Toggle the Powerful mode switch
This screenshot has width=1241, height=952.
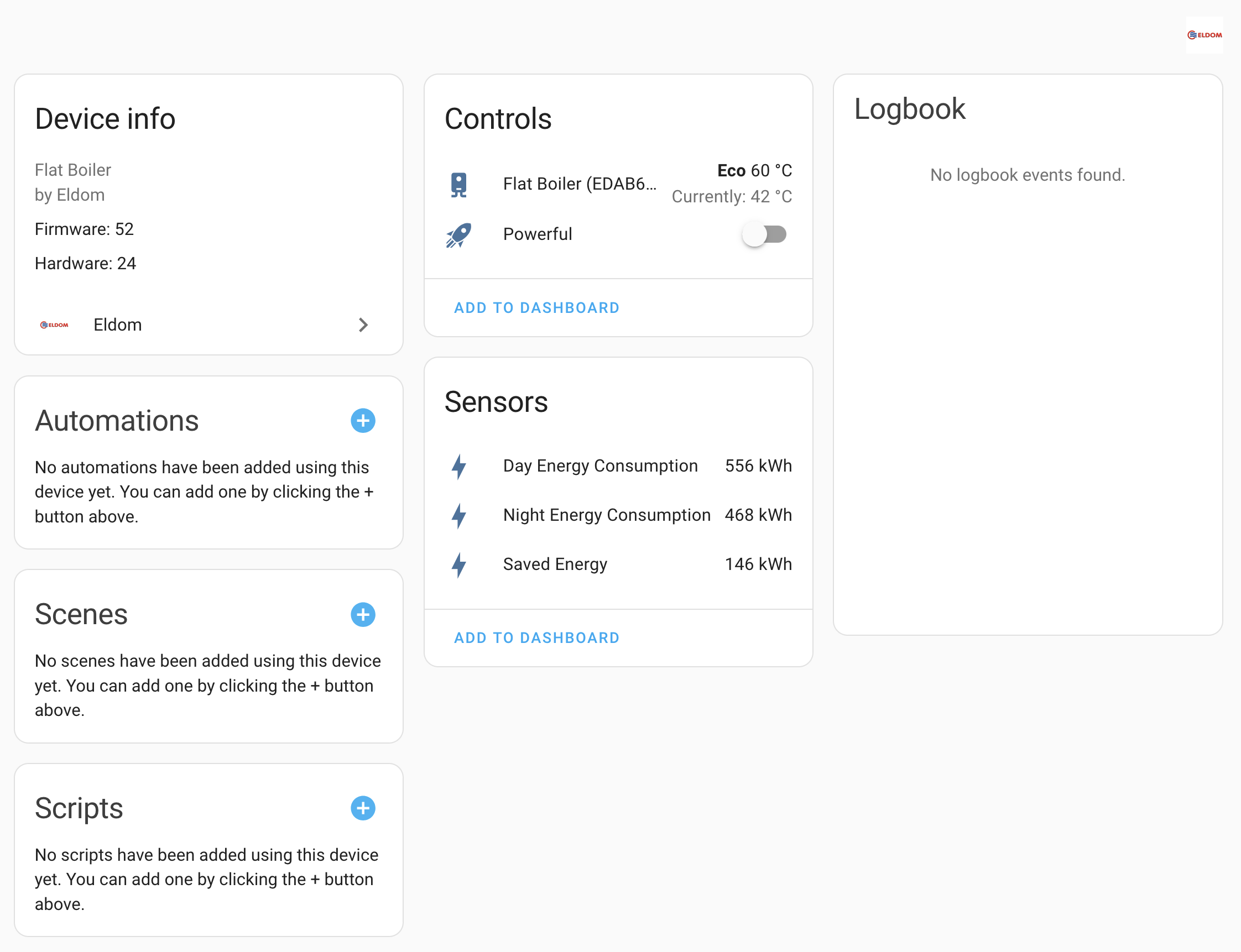[x=764, y=234]
